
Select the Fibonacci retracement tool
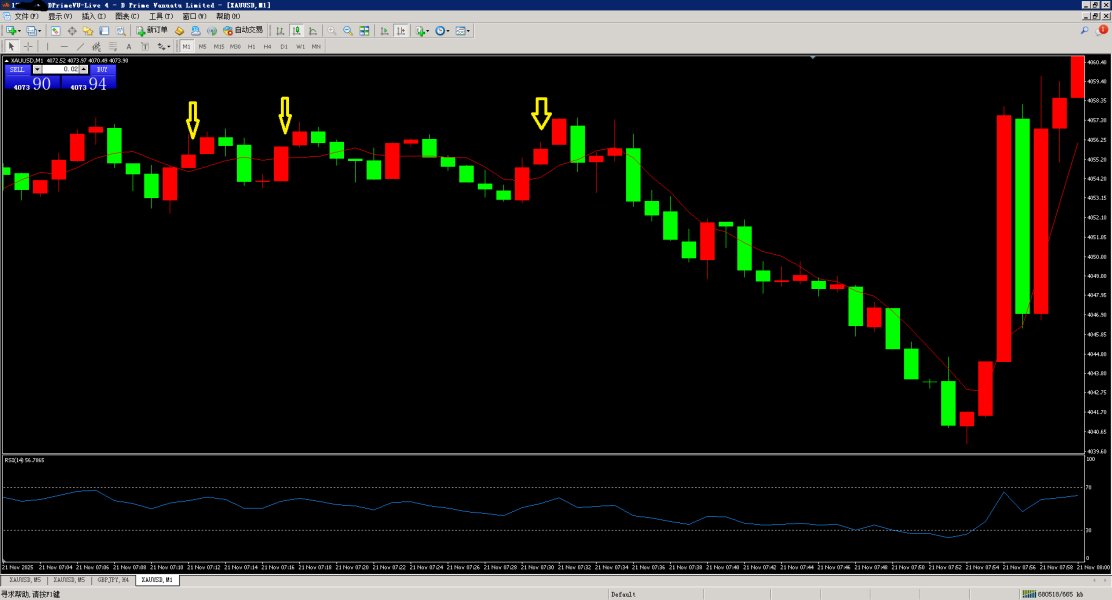click(x=113, y=47)
